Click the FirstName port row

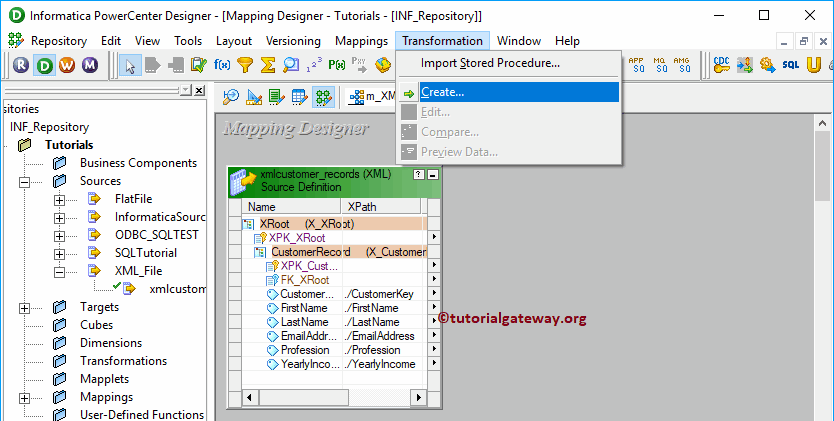click(334, 308)
